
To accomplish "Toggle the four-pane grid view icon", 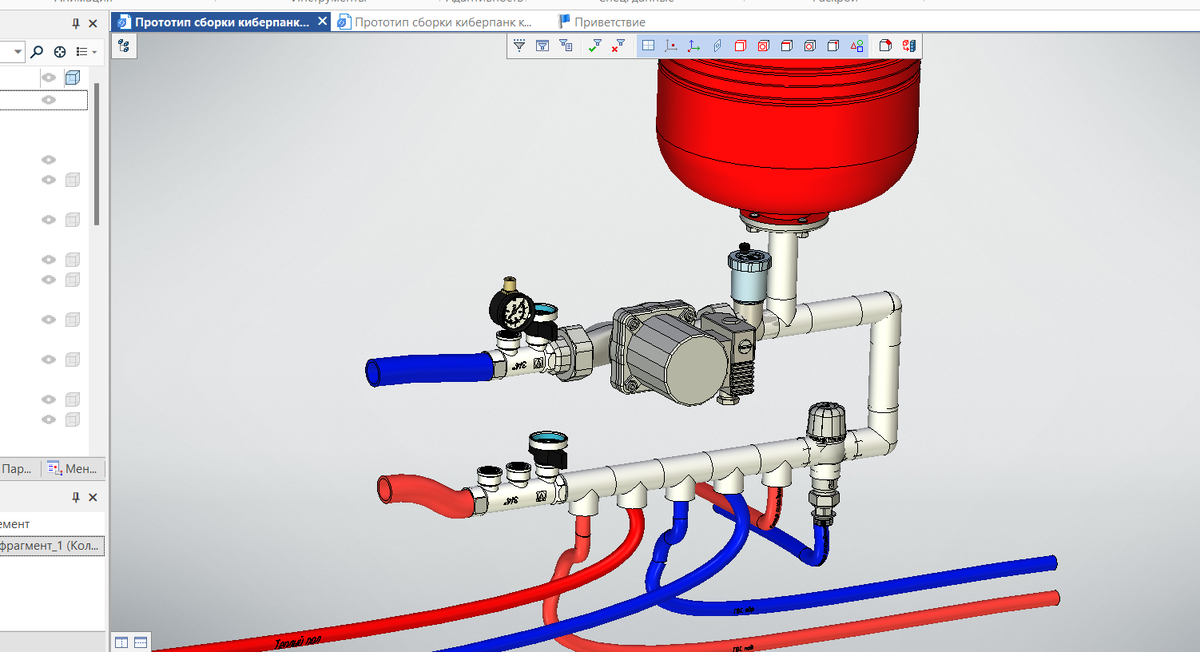I will [648, 46].
